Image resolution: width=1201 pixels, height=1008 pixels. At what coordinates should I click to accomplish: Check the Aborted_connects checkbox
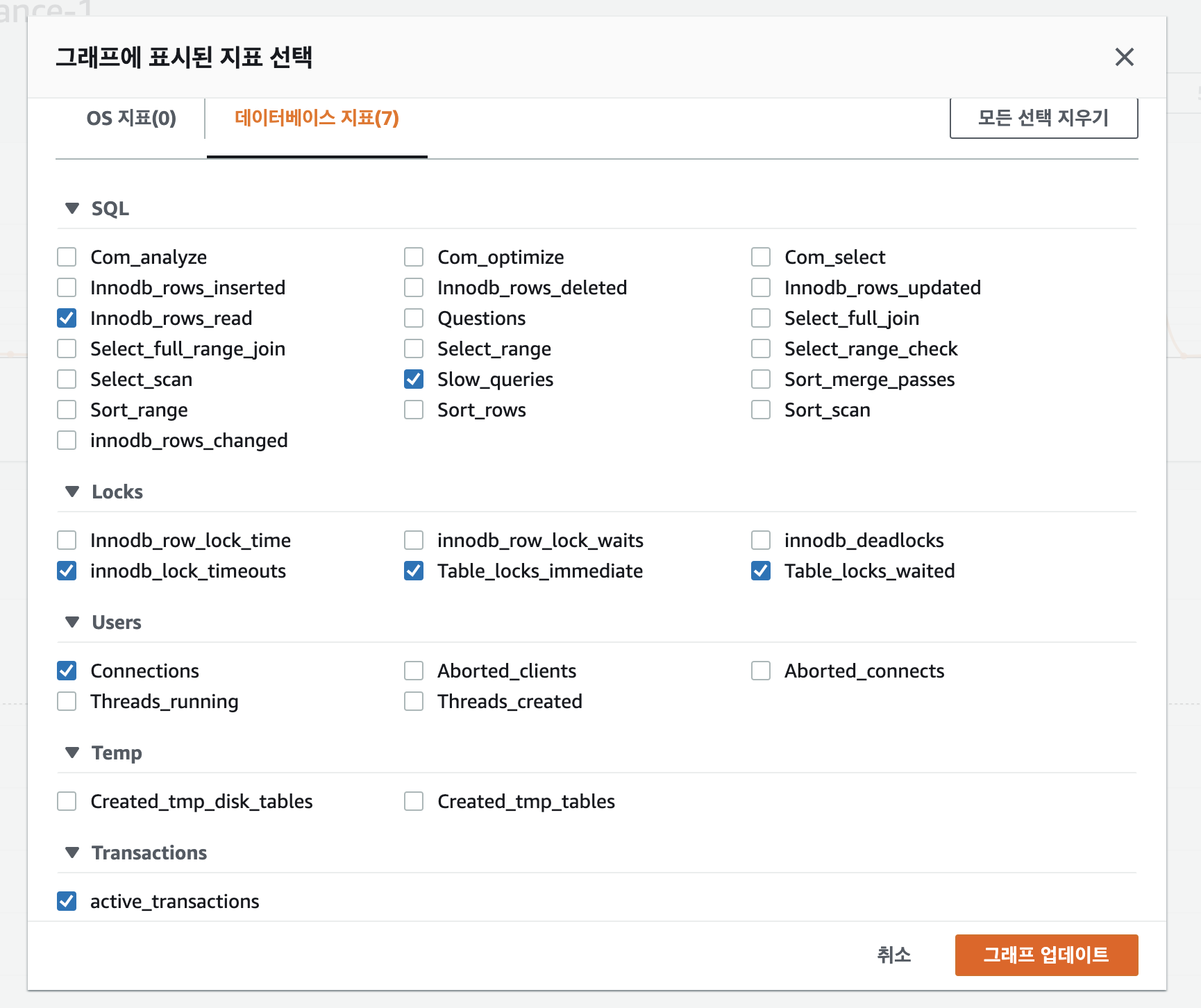point(761,671)
